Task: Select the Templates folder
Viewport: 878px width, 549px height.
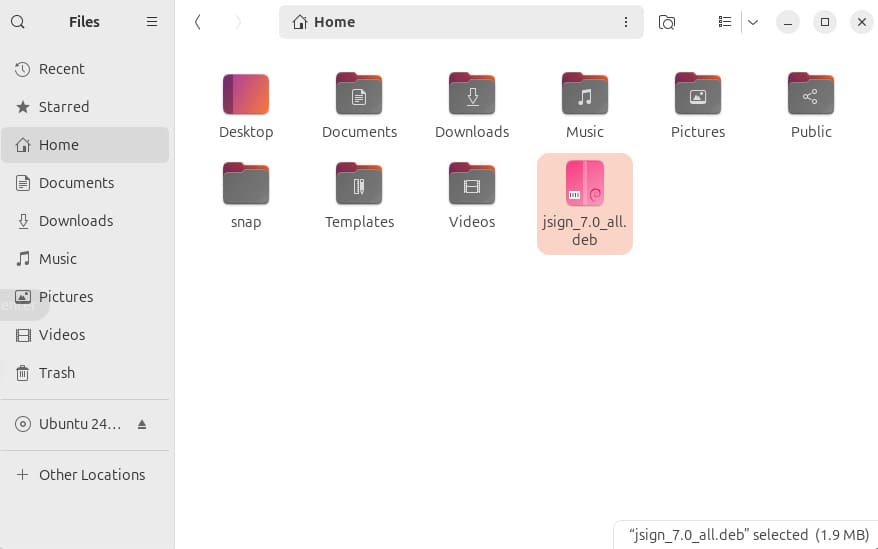Action: coord(359,185)
